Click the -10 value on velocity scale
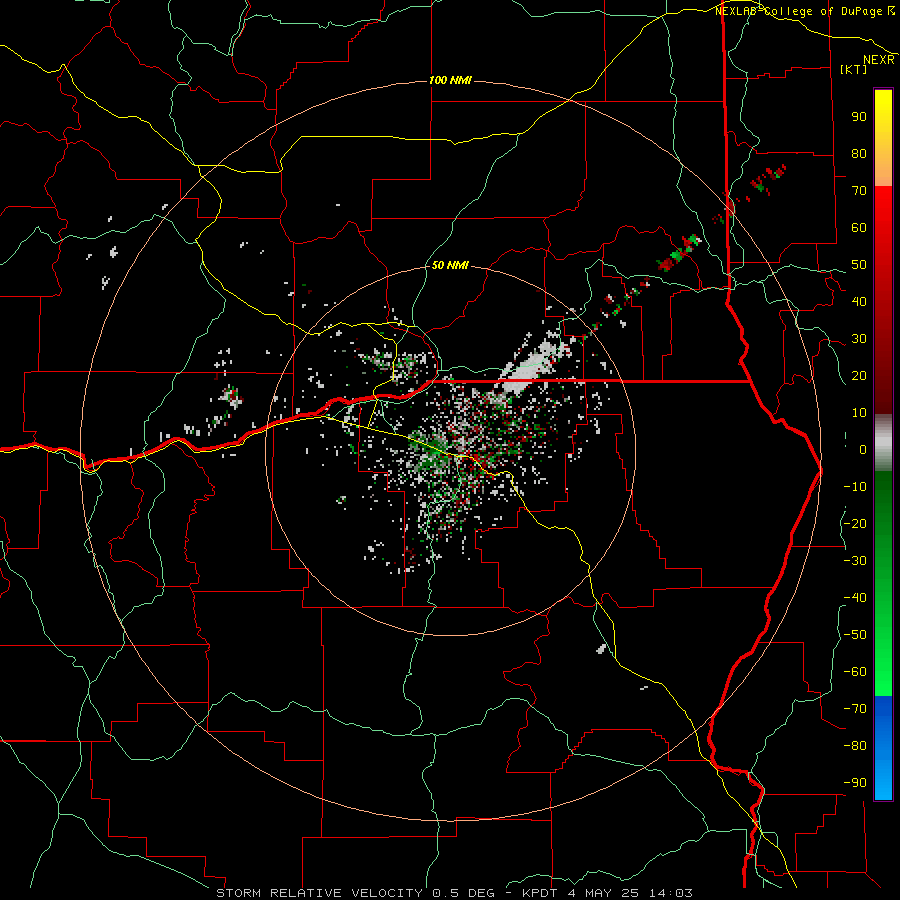The width and height of the screenshot is (900, 900). (x=855, y=487)
